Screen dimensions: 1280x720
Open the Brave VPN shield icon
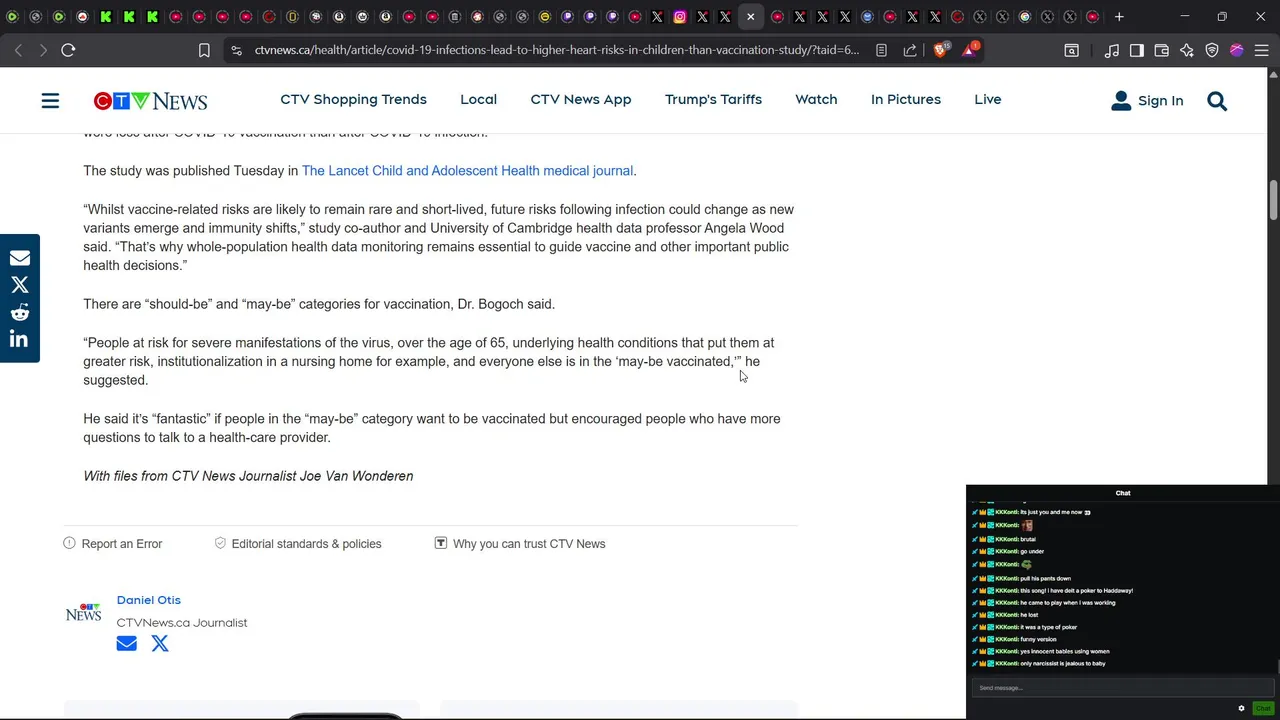click(1212, 50)
